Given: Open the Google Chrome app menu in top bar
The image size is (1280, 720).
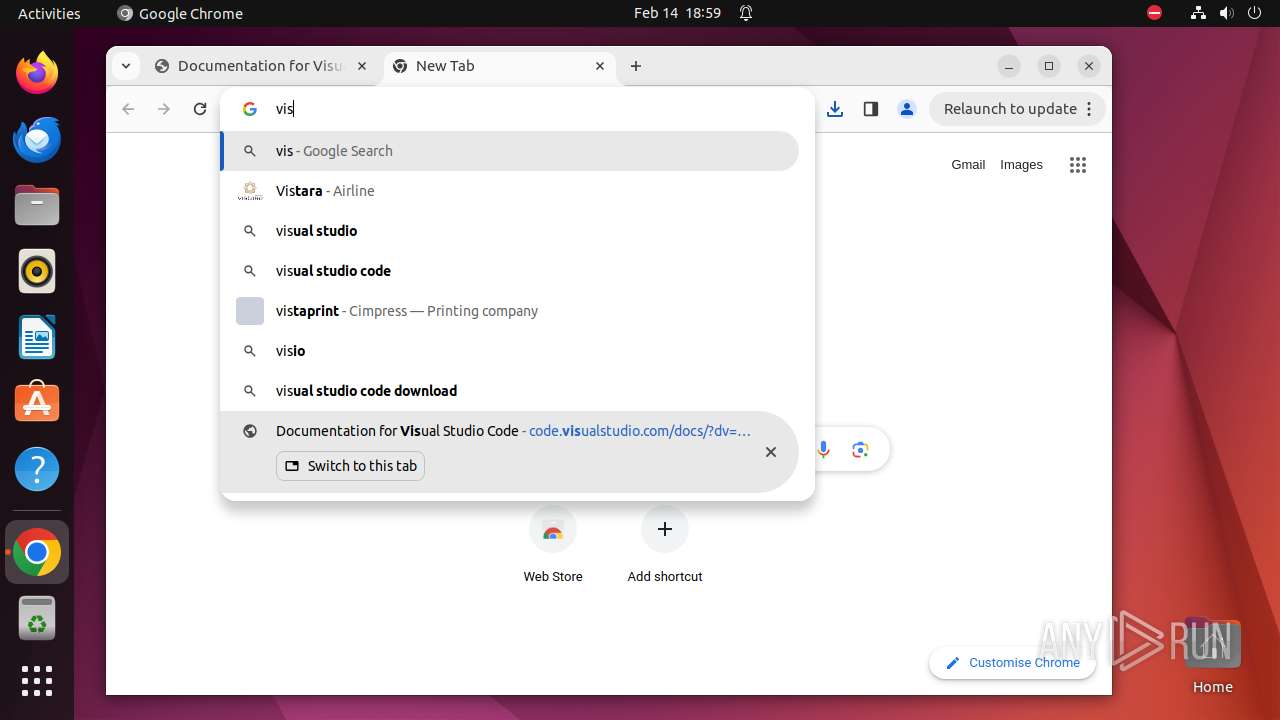Looking at the screenshot, I should click(x=180, y=13).
